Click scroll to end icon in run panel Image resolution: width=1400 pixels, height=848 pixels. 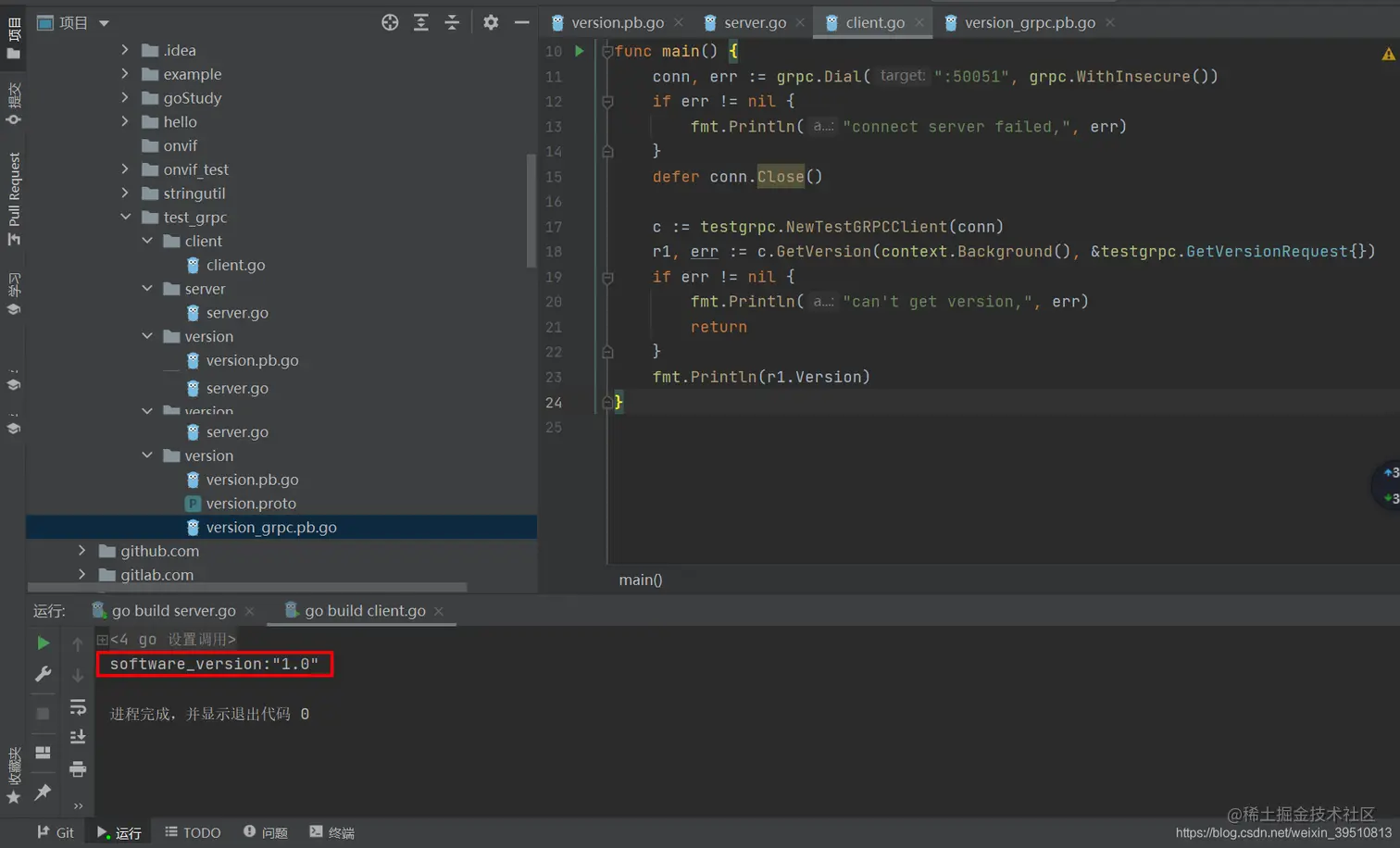point(78,737)
